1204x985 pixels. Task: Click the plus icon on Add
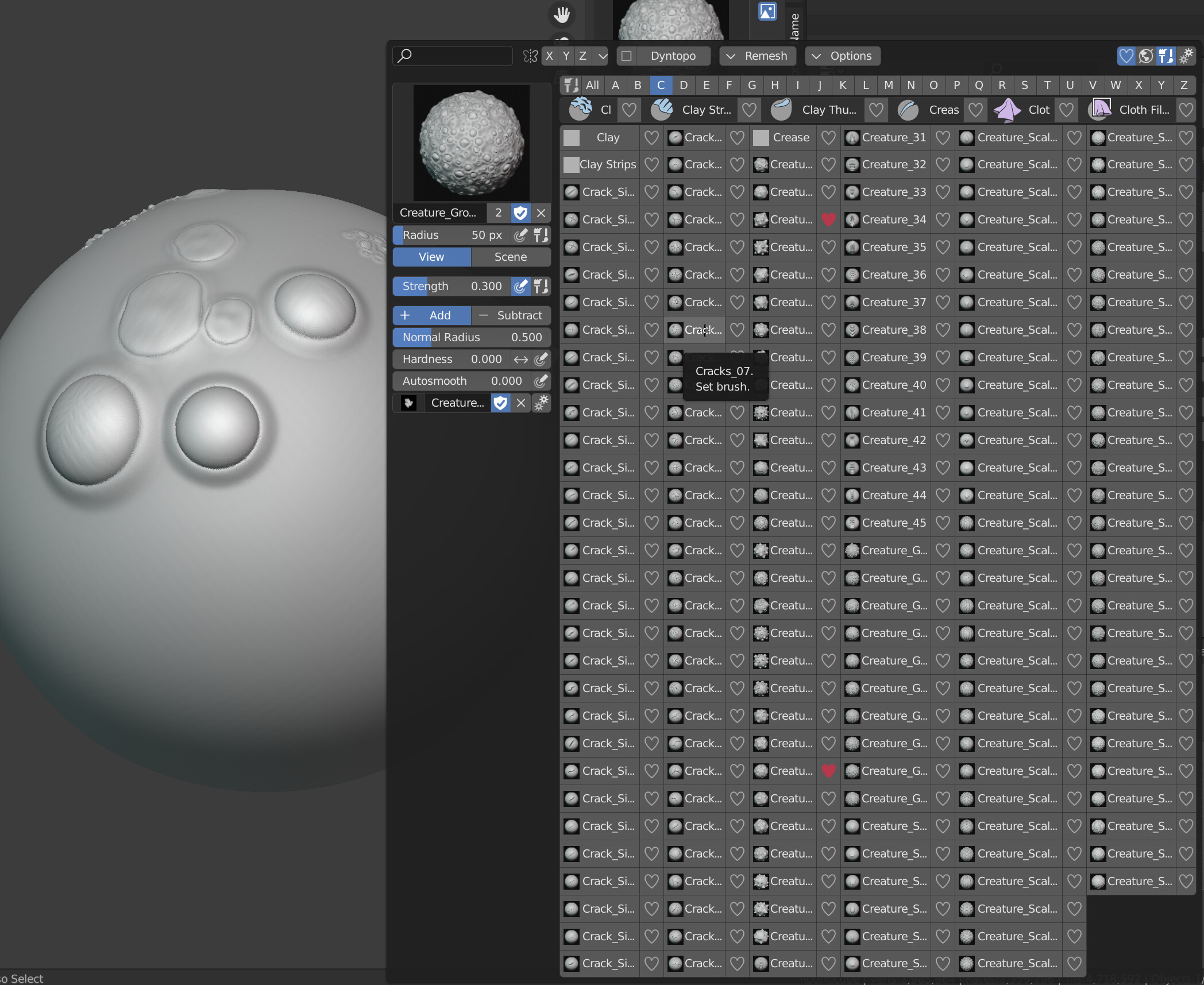pos(404,315)
